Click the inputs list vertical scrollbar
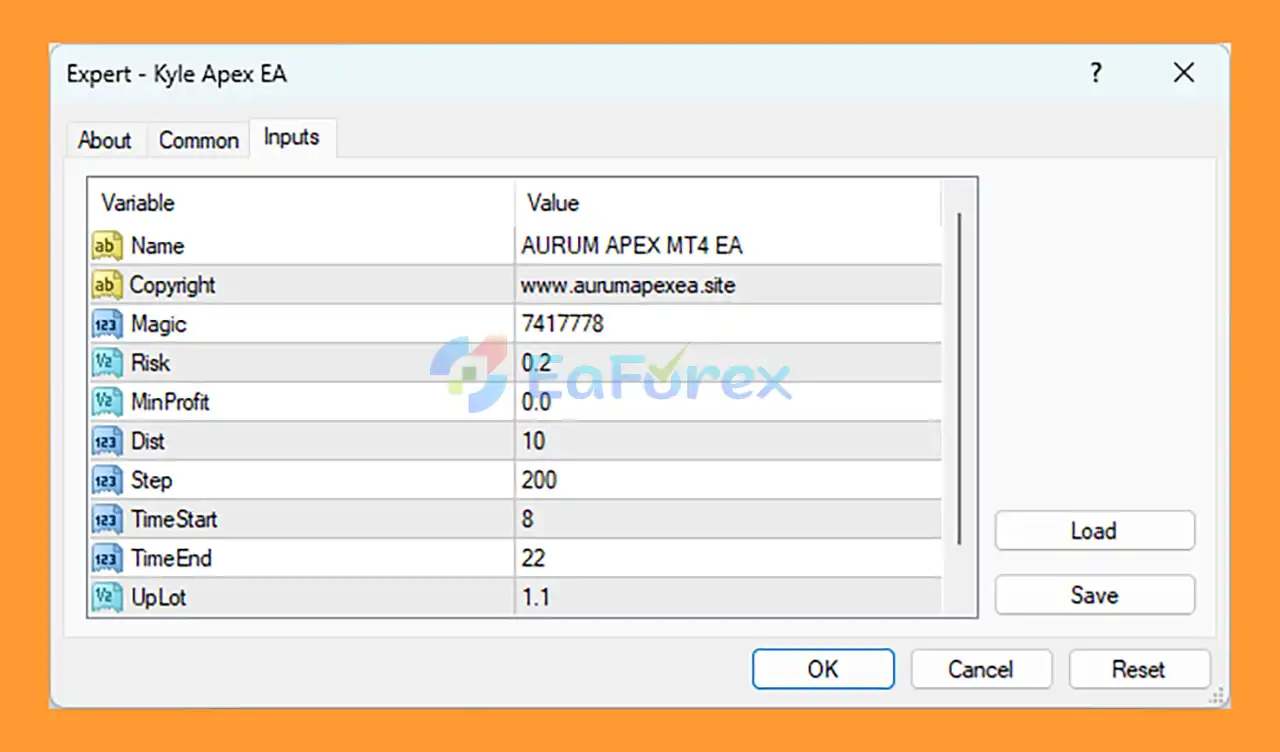The height and width of the screenshot is (752, 1280). pyautogui.click(x=960, y=380)
